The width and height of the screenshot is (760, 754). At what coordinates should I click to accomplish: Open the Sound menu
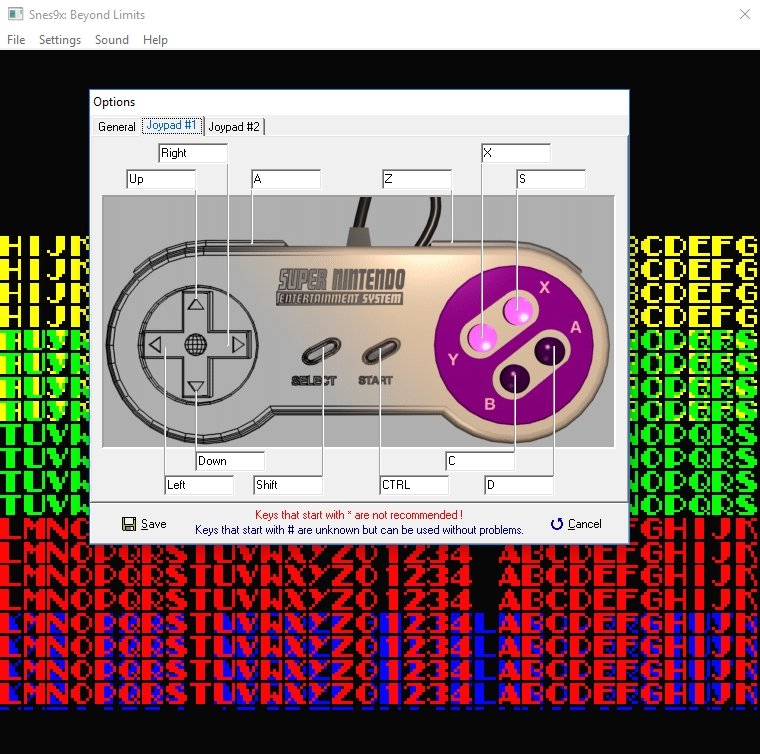coord(111,40)
